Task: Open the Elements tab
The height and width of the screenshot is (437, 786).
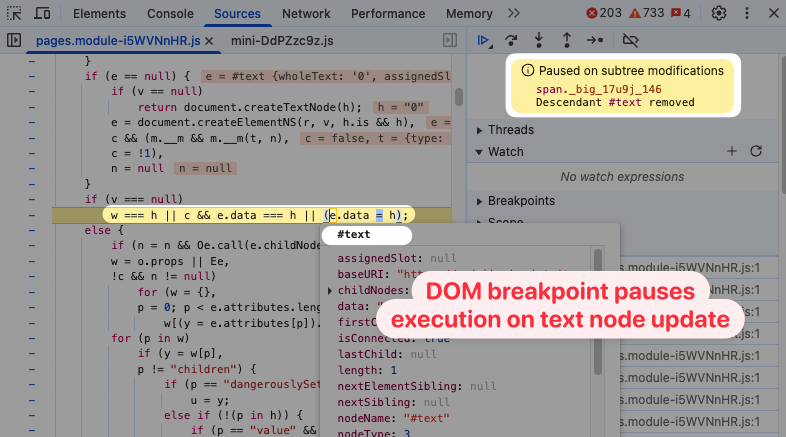Action: [x=99, y=14]
